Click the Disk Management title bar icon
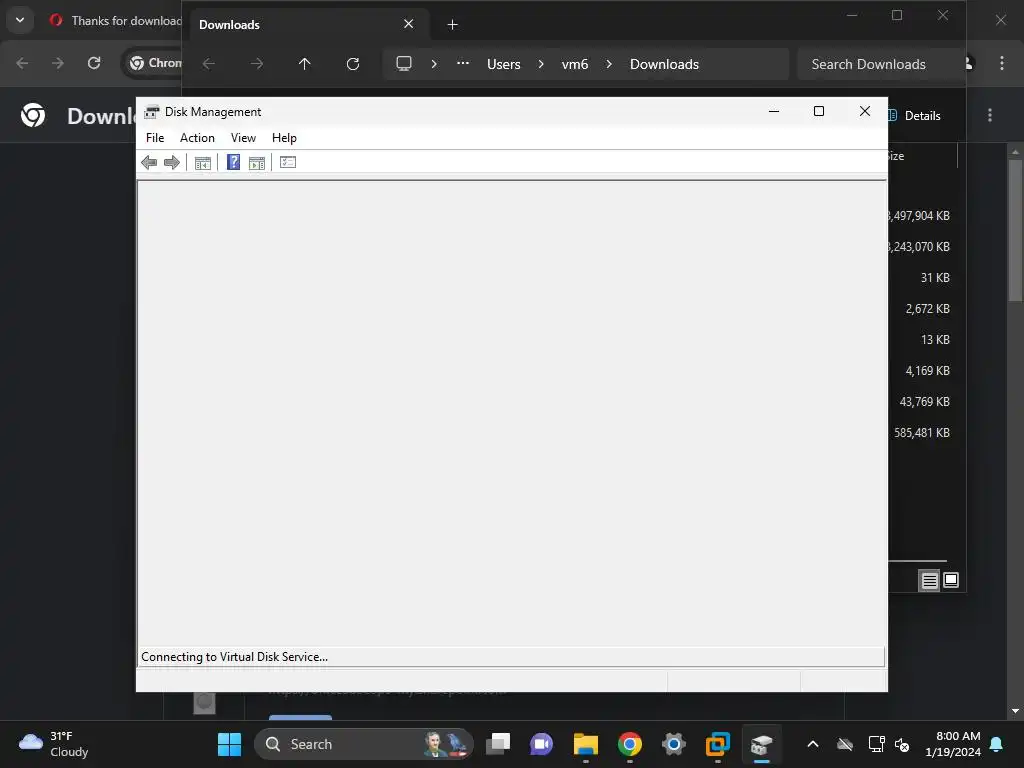 pyautogui.click(x=152, y=112)
